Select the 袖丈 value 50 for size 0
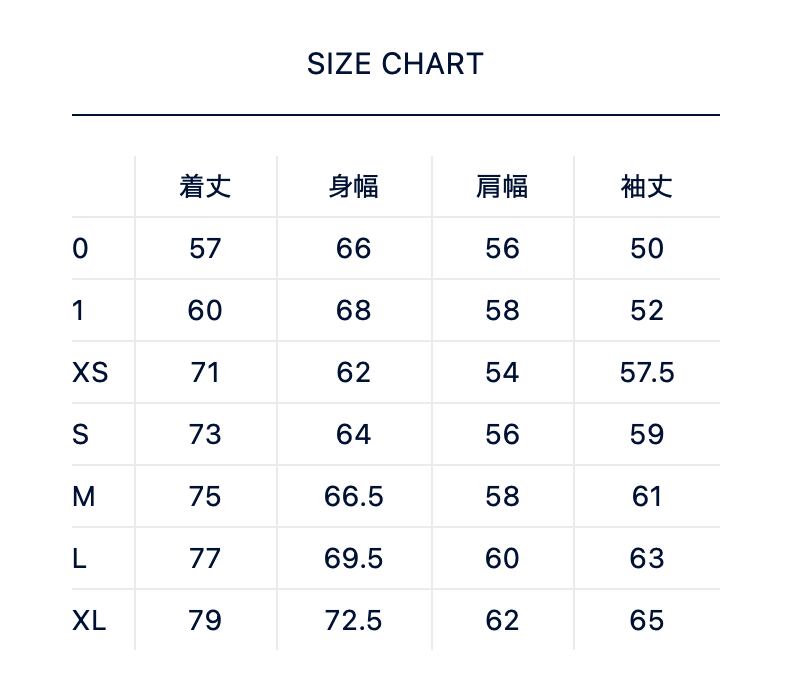This screenshot has width=804, height=678. pyautogui.click(x=647, y=249)
